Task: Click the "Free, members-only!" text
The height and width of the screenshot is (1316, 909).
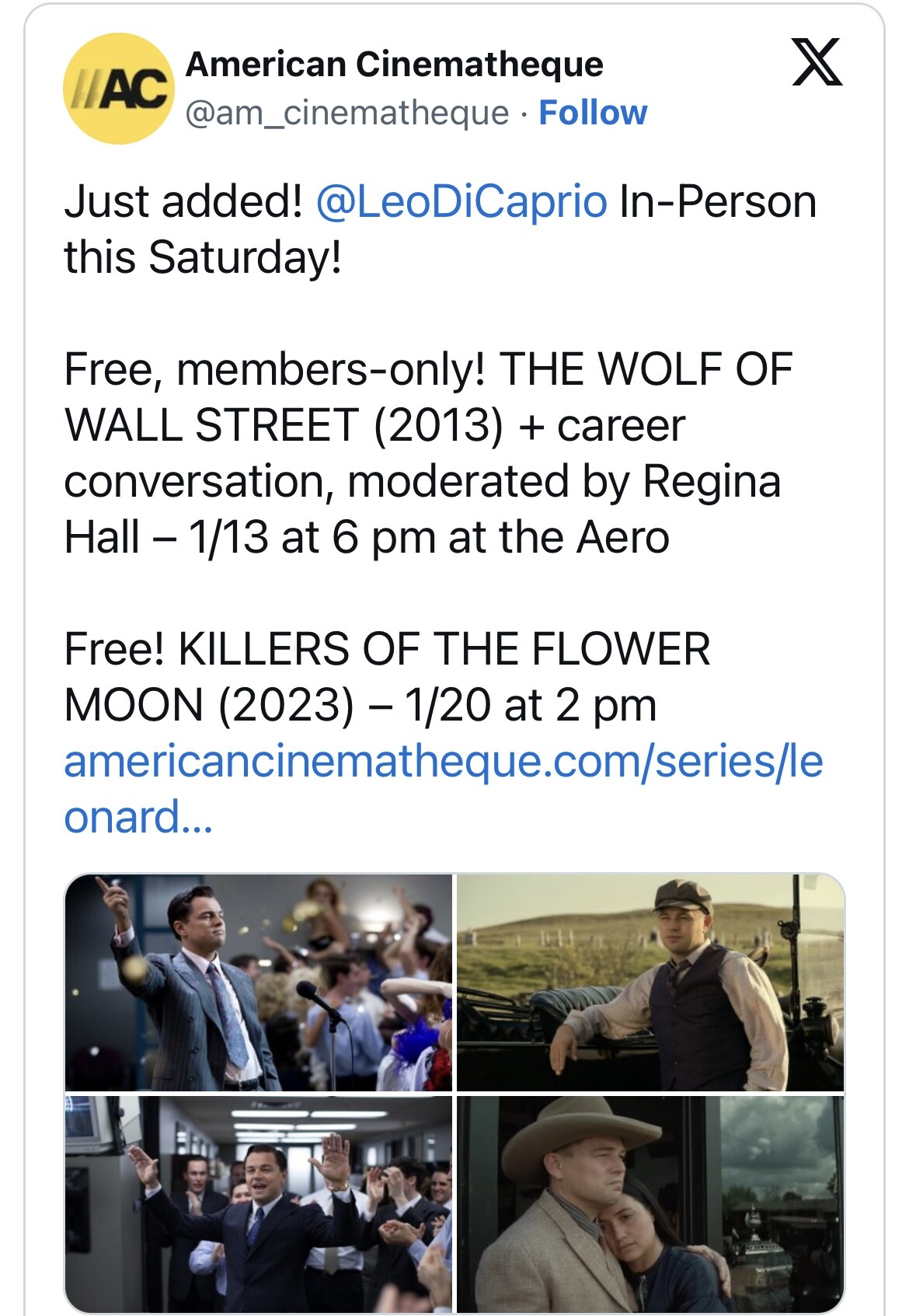Action: (x=275, y=369)
